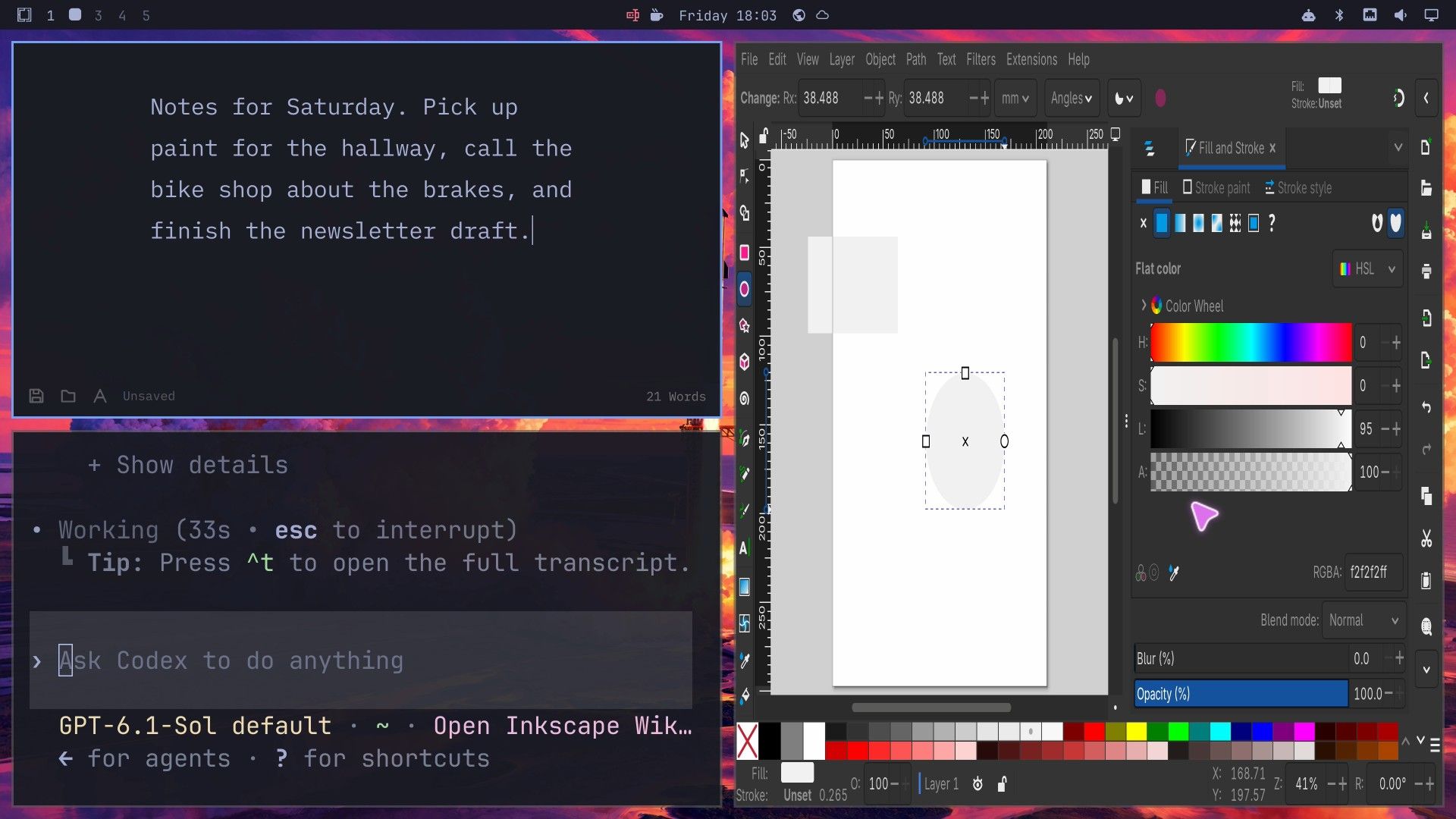Image resolution: width=1456 pixels, height=819 pixels.
Task: Select the 3D Box tool
Action: (x=744, y=362)
